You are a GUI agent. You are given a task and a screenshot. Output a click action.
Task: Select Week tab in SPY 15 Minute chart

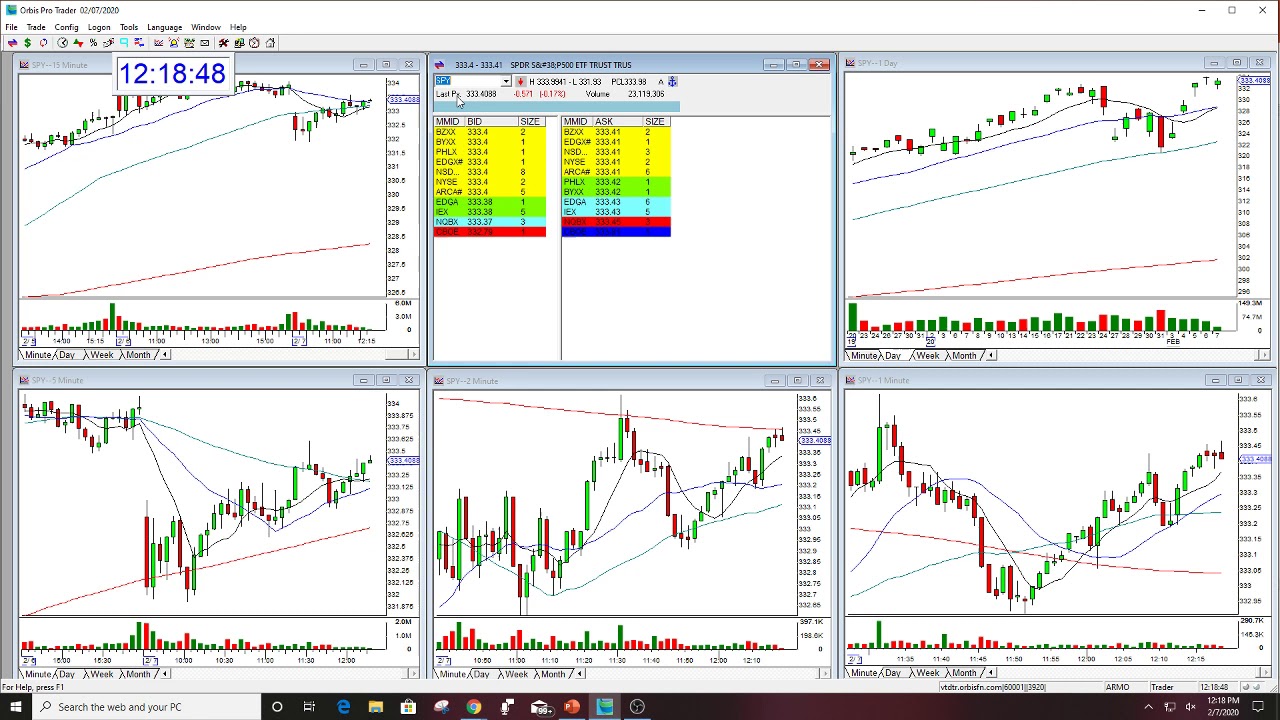(x=101, y=355)
